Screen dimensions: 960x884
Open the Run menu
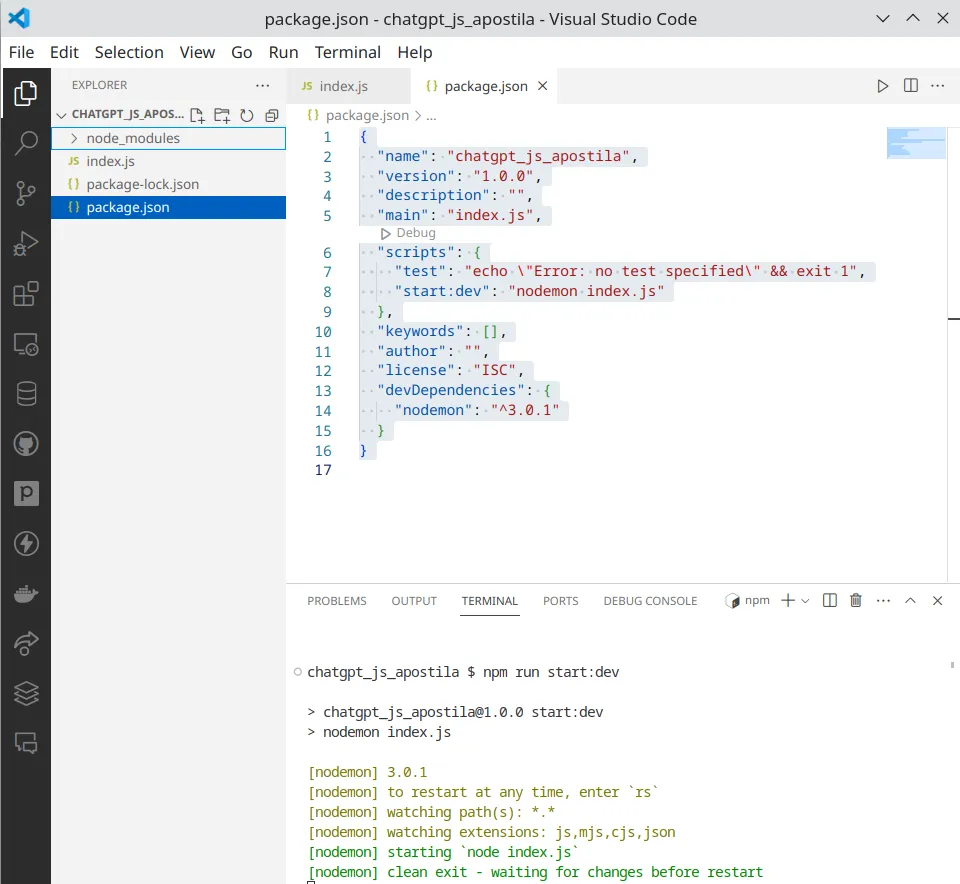tap(283, 53)
